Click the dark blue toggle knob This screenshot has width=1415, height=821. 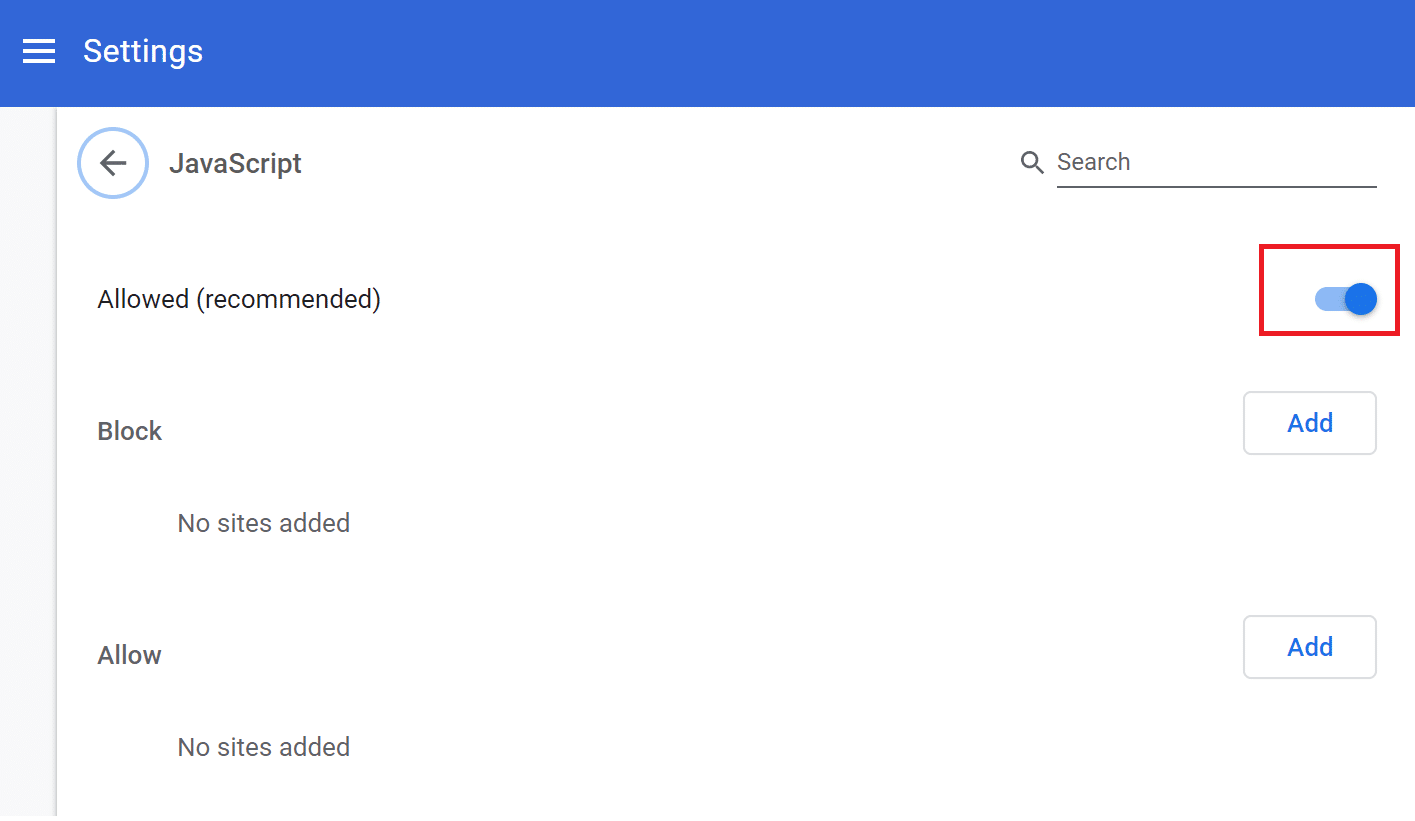pyautogui.click(x=1360, y=299)
